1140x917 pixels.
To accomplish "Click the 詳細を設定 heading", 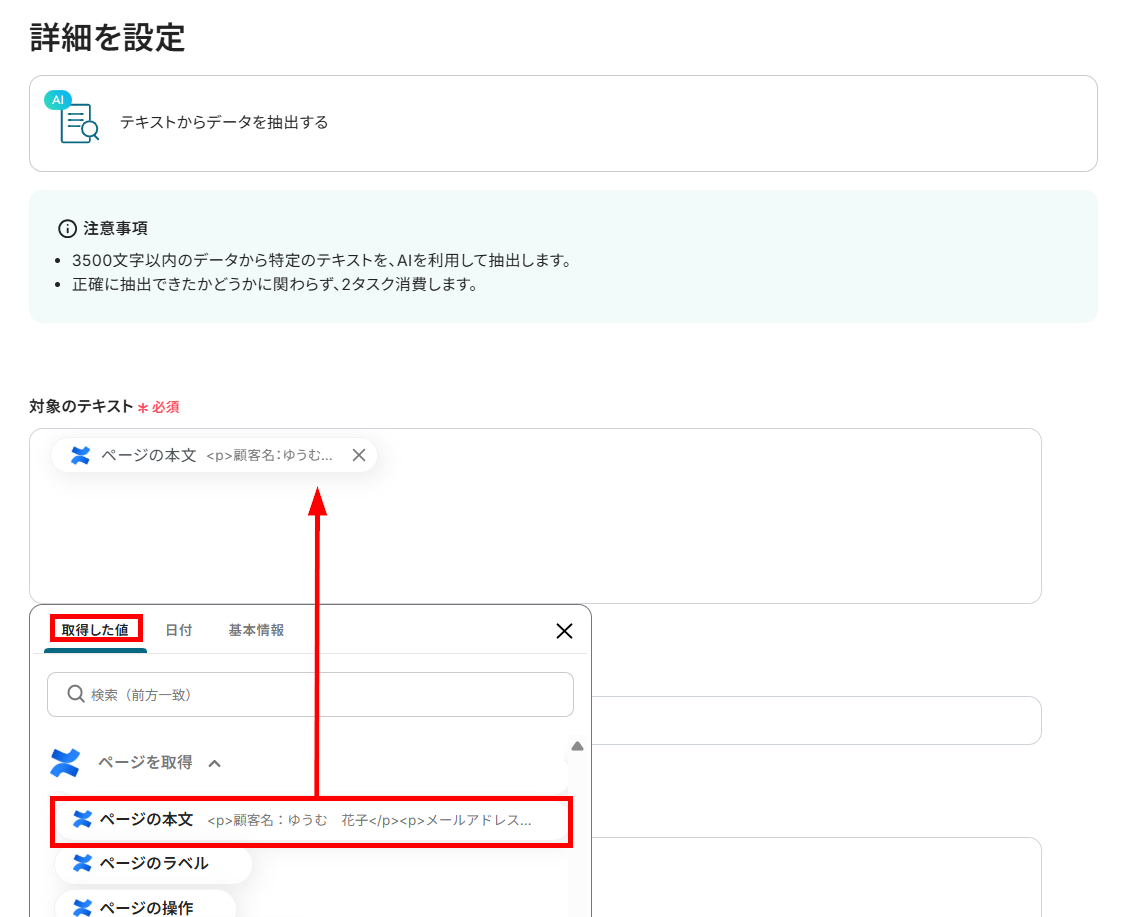I will [x=107, y=37].
